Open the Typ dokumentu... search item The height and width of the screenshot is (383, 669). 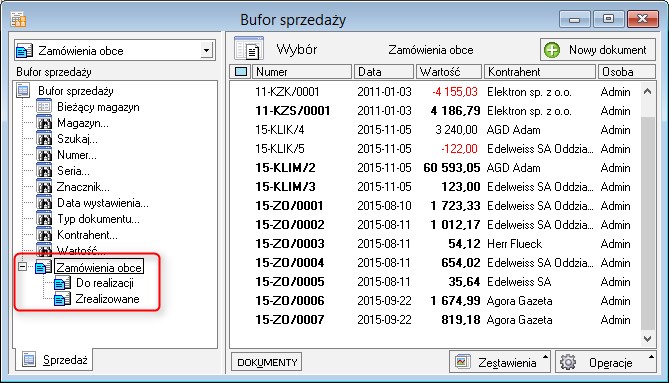[98, 219]
